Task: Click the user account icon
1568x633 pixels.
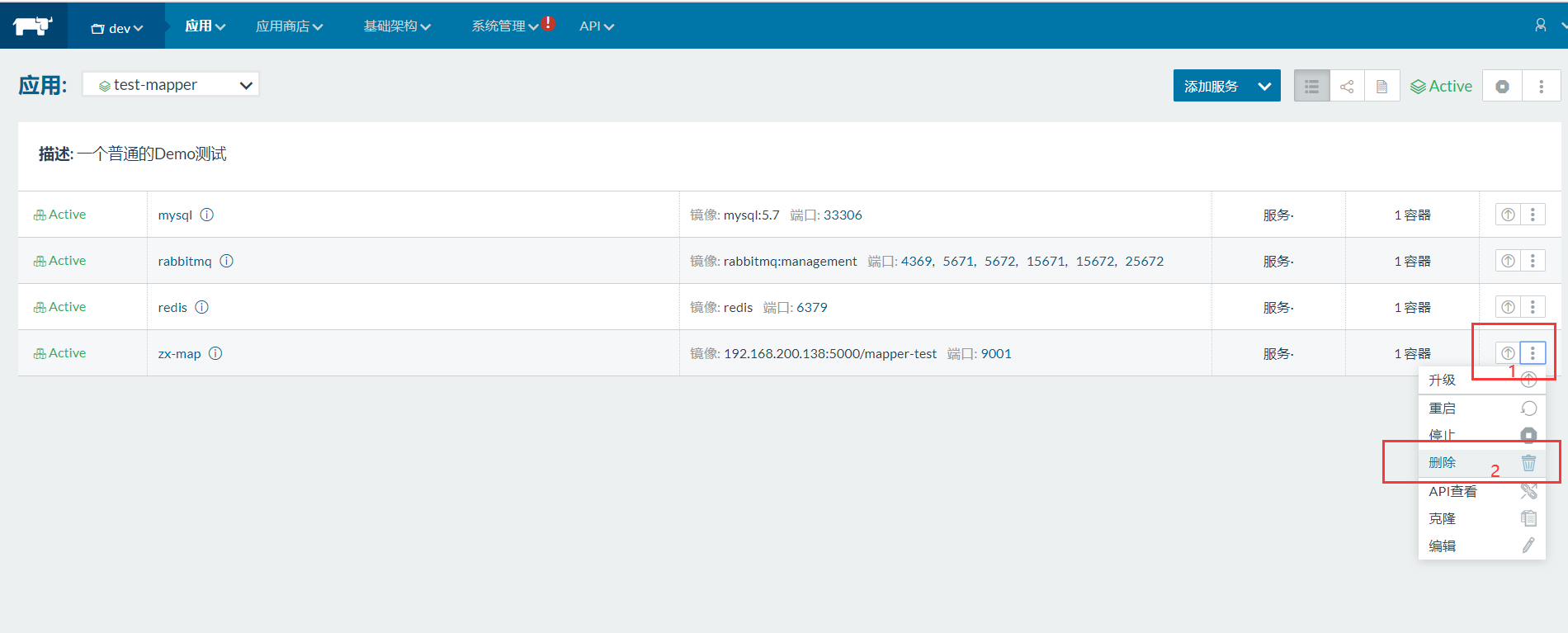Action: point(1540,26)
